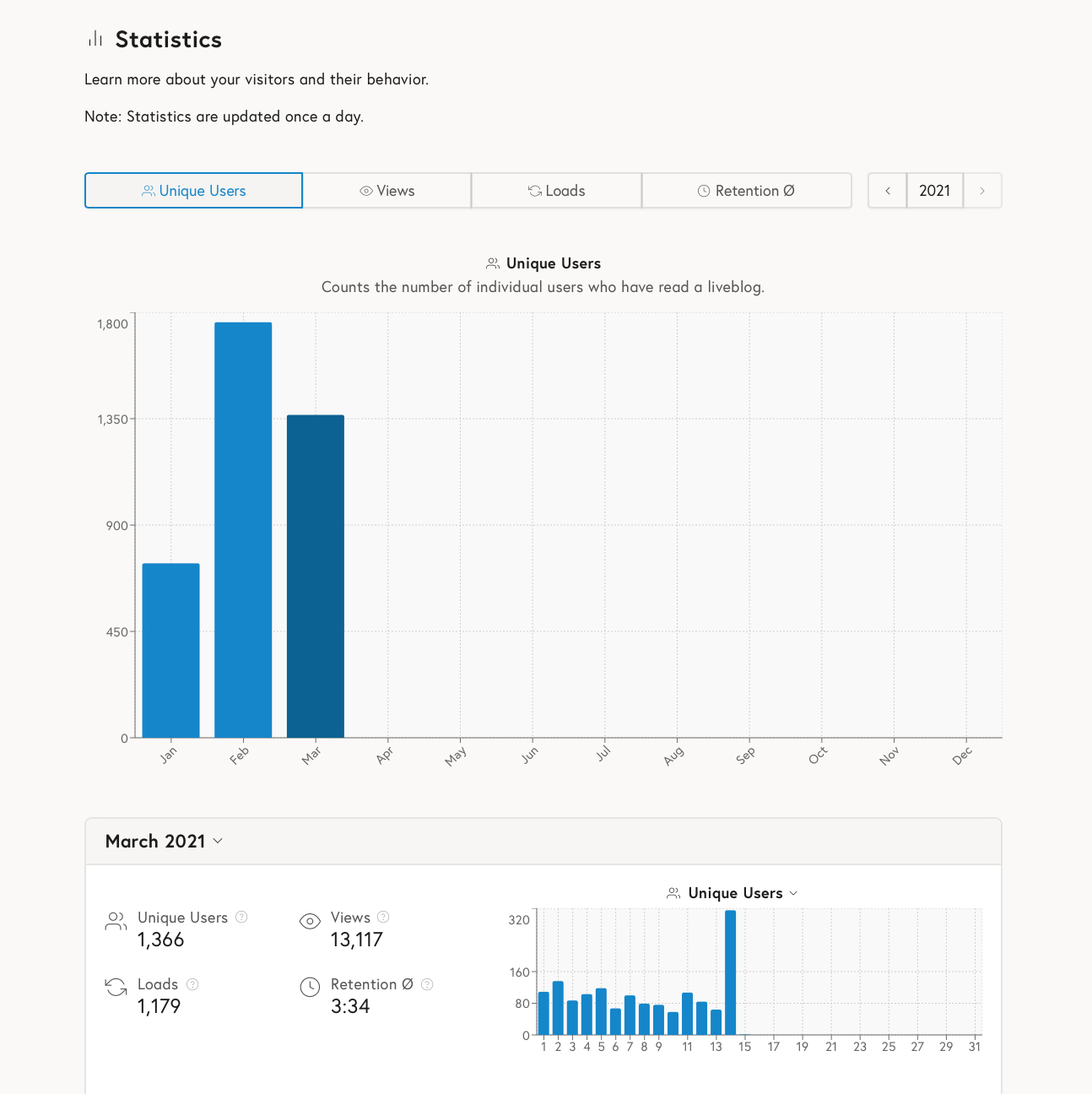The image size is (1092, 1094).
Task: Click the people icon on the Unique Users tab
Action: click(149, 191)
